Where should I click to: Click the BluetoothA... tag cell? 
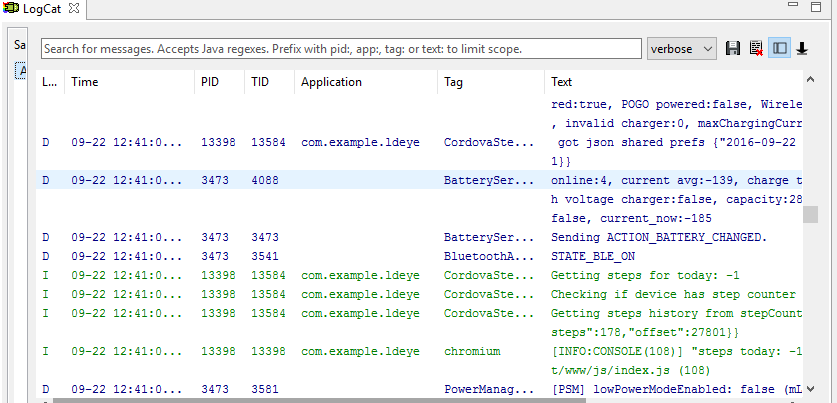coord(489,256)
